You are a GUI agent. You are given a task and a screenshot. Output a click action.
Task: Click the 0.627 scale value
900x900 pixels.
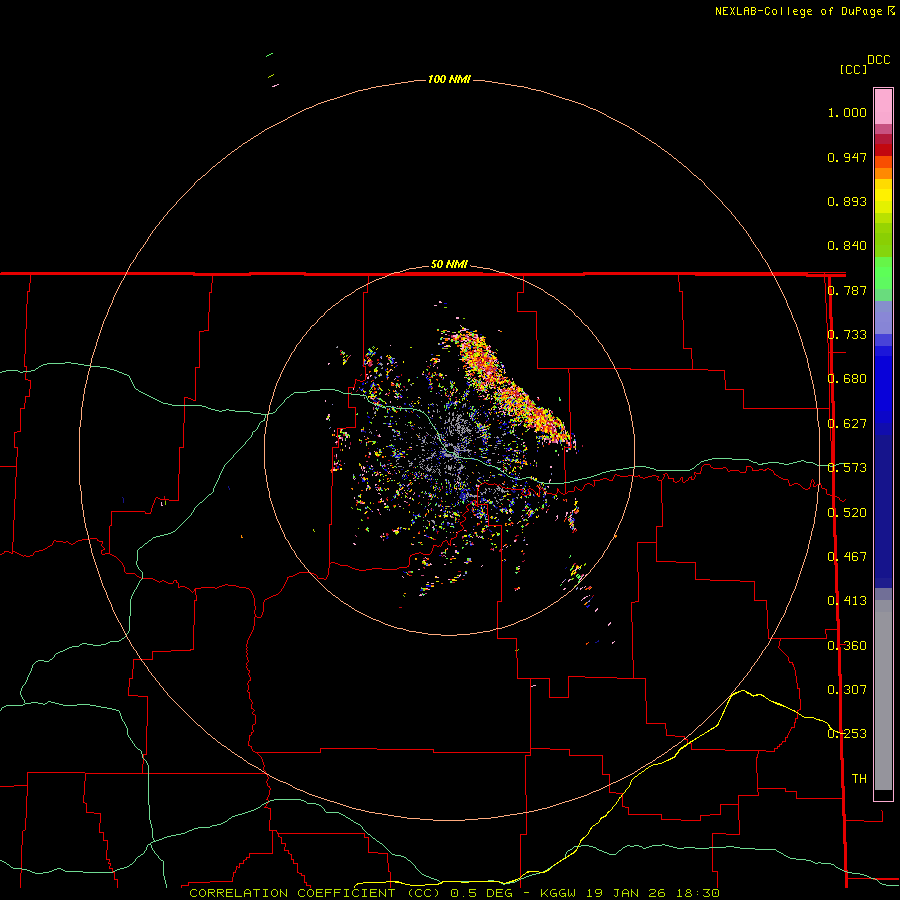[847, 424]
